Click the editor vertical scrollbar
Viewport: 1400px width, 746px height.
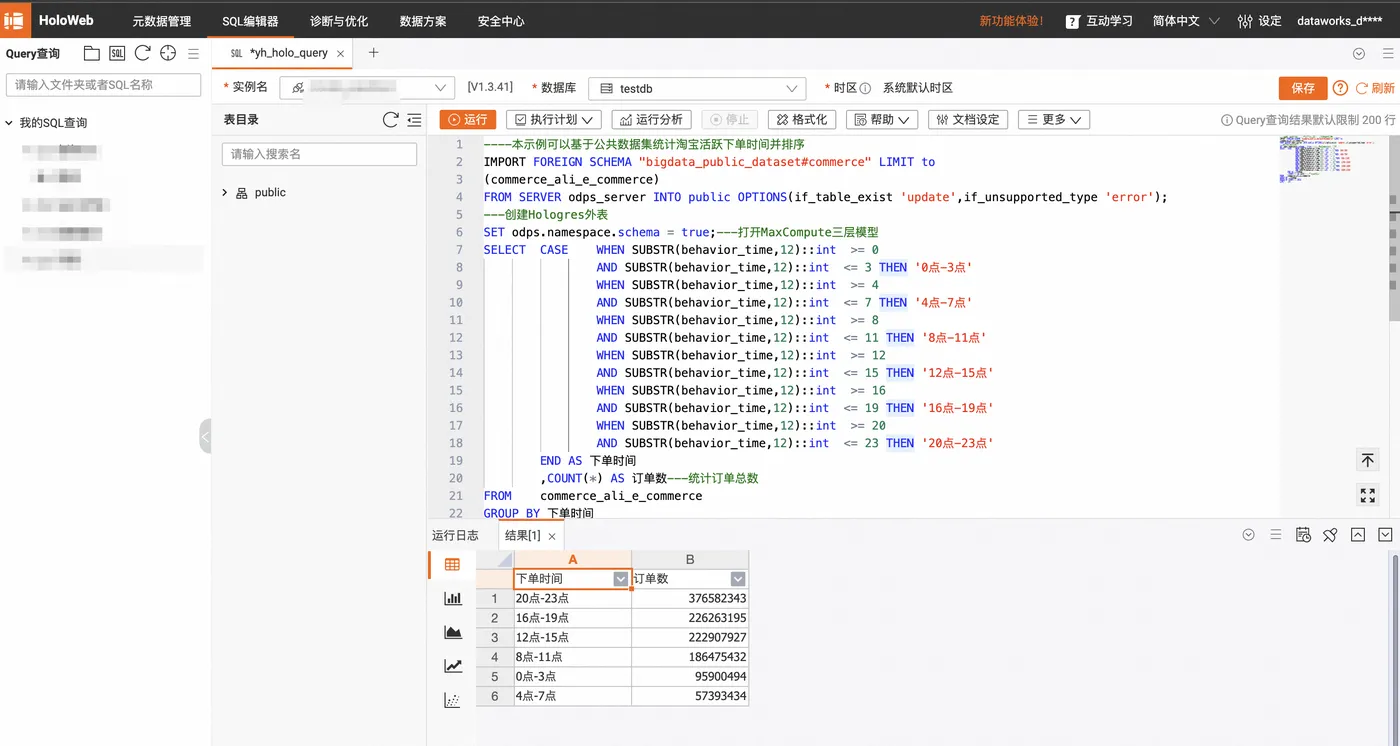(x=1395, y=228)
